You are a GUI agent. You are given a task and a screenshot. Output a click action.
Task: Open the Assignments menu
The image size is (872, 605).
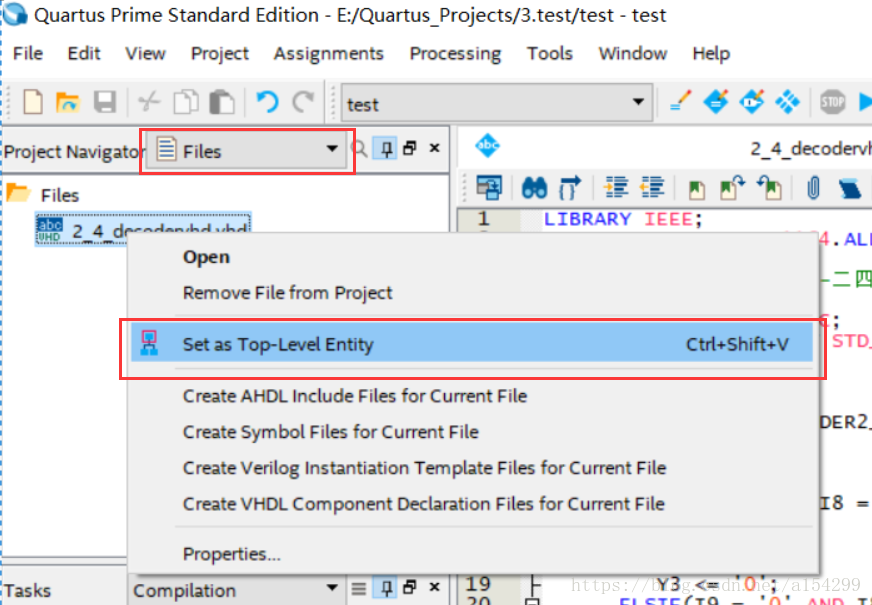[329, 54]
